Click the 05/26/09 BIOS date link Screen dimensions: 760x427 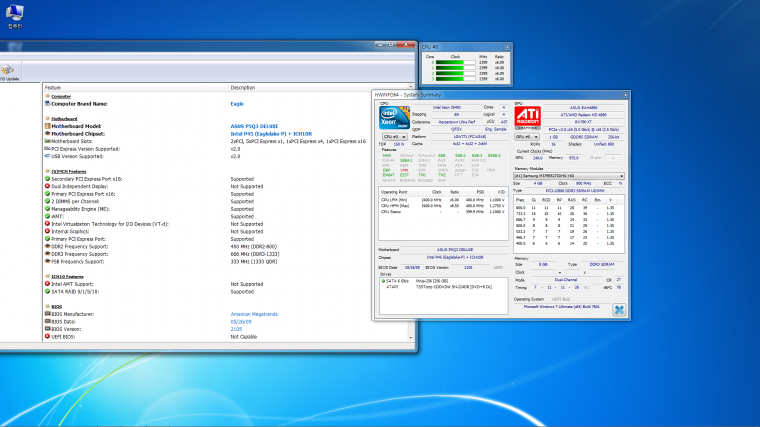click(x=241, y=321)
